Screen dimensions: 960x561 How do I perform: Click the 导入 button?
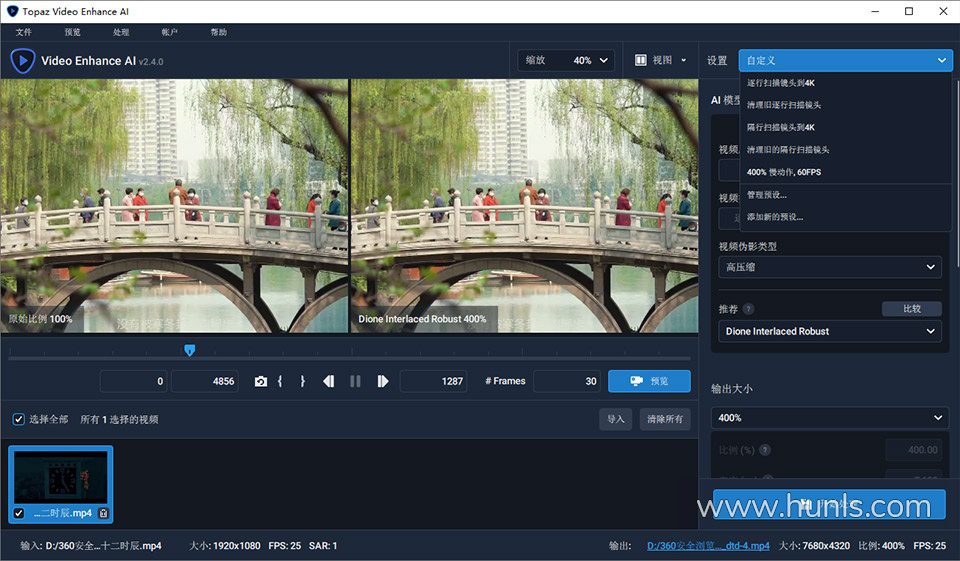click(615, 419)
